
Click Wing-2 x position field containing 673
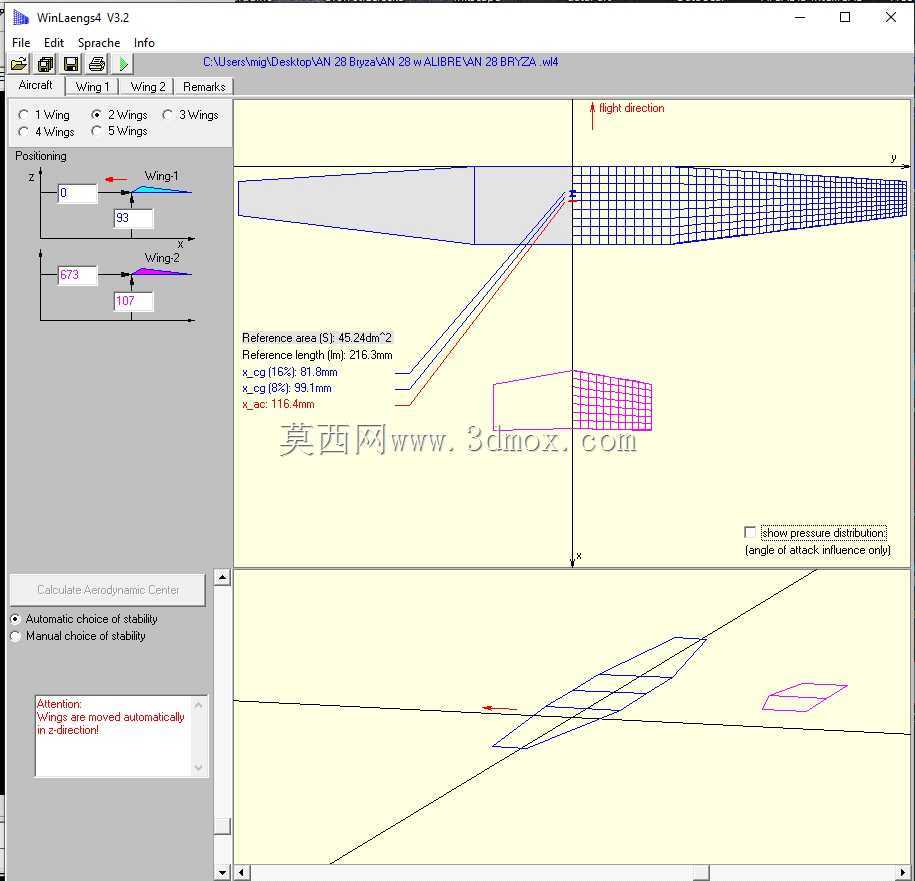point(78,275)
